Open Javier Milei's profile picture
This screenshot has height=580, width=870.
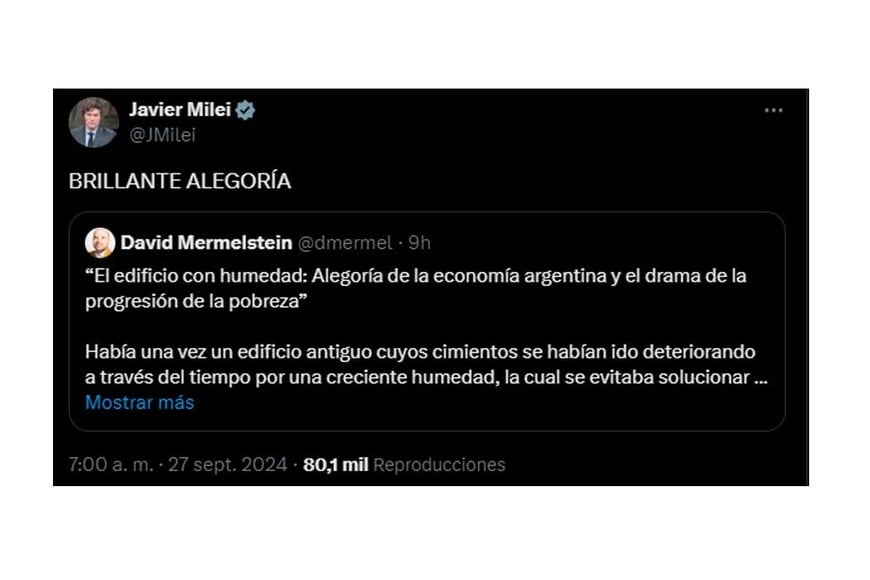point(93,123)
